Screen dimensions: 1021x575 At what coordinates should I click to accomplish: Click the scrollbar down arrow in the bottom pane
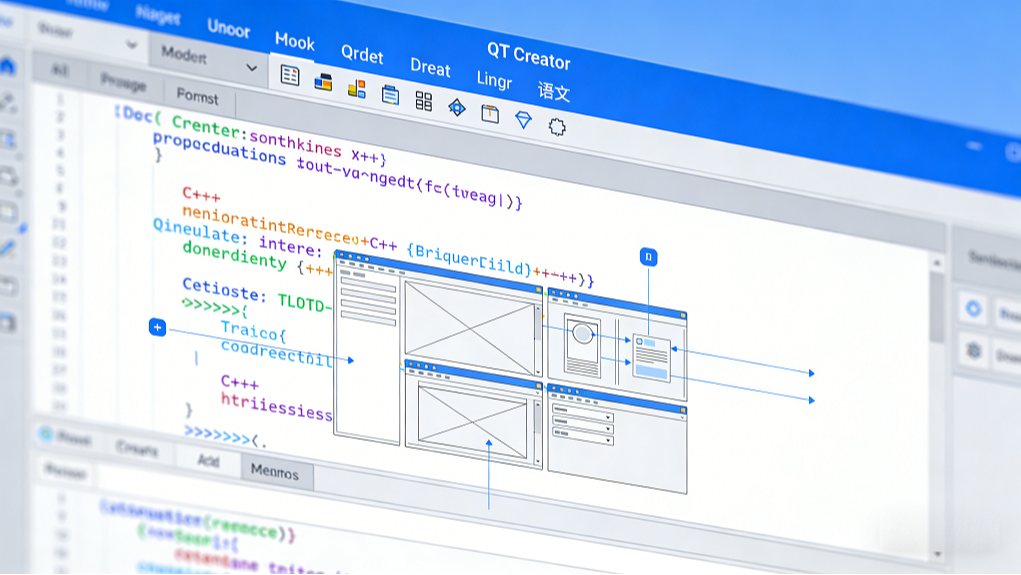[x=938, y=554]
